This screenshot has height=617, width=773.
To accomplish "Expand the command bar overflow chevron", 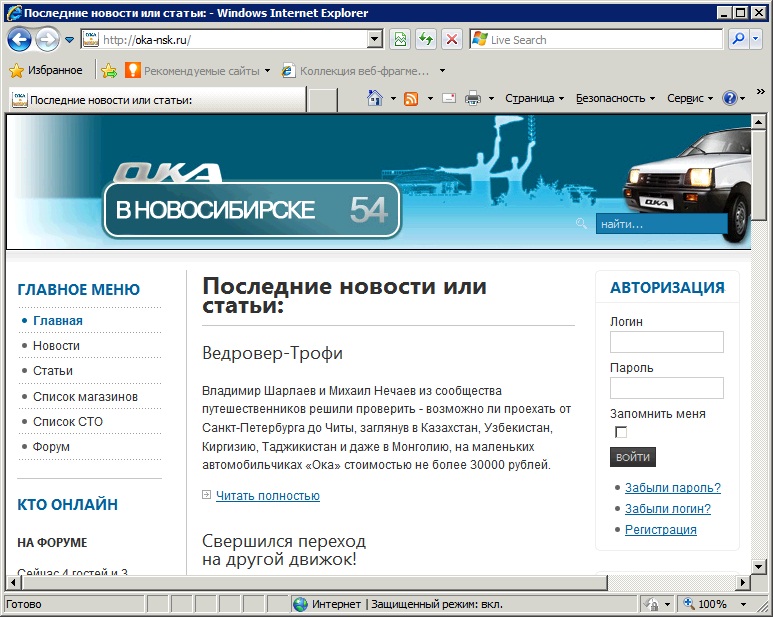I will [x=760, y=92].
